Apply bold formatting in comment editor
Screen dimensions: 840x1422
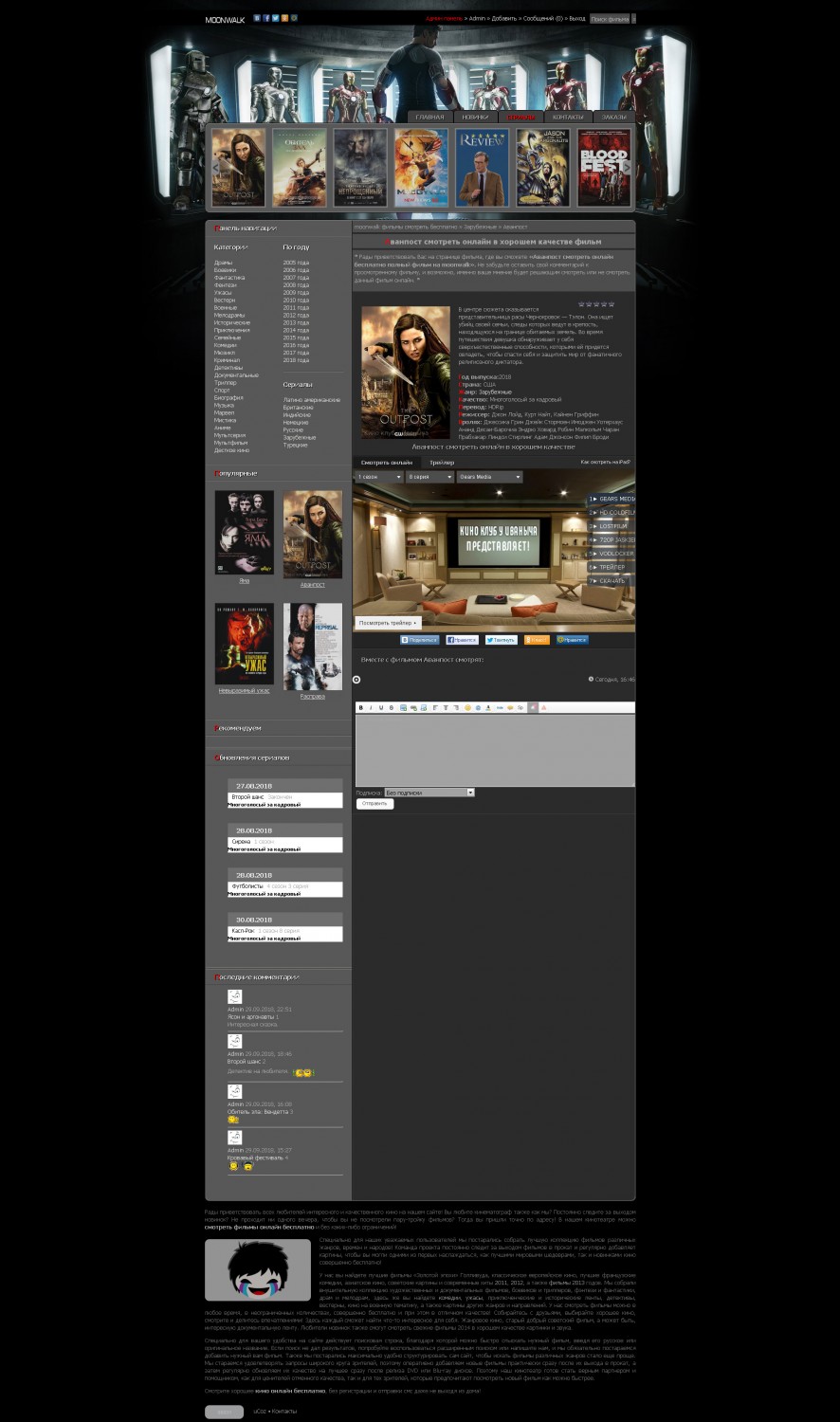click(x=361, y=708)
